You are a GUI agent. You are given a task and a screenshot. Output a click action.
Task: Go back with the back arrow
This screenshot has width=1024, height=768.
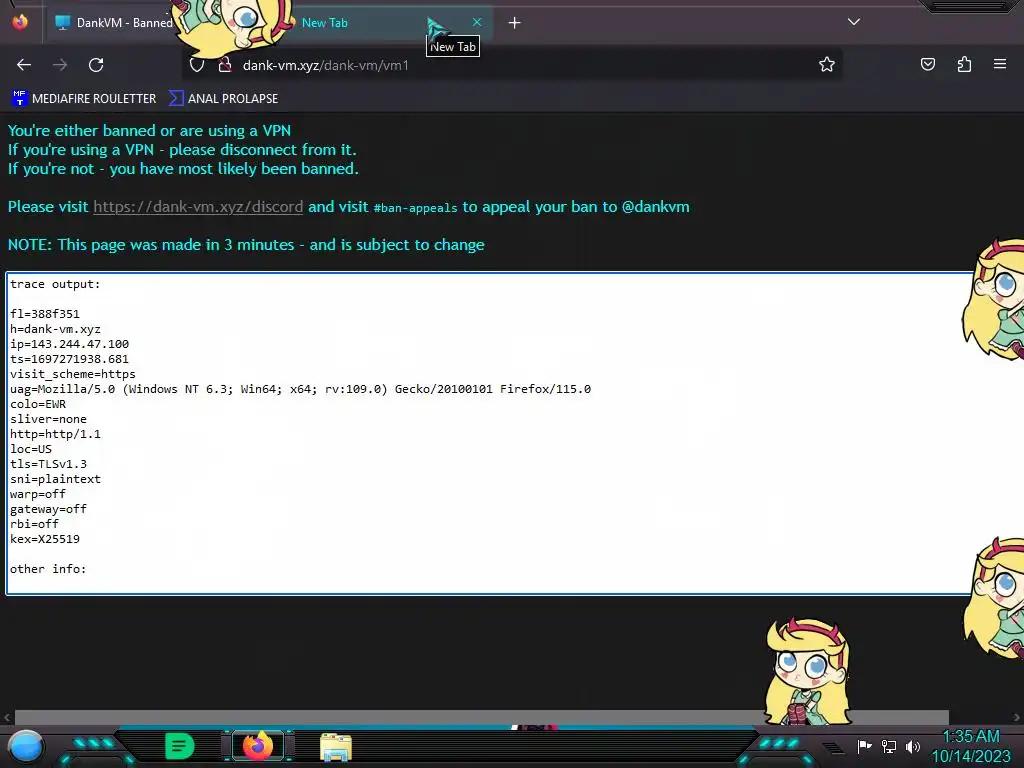click(x=24, y=65)
